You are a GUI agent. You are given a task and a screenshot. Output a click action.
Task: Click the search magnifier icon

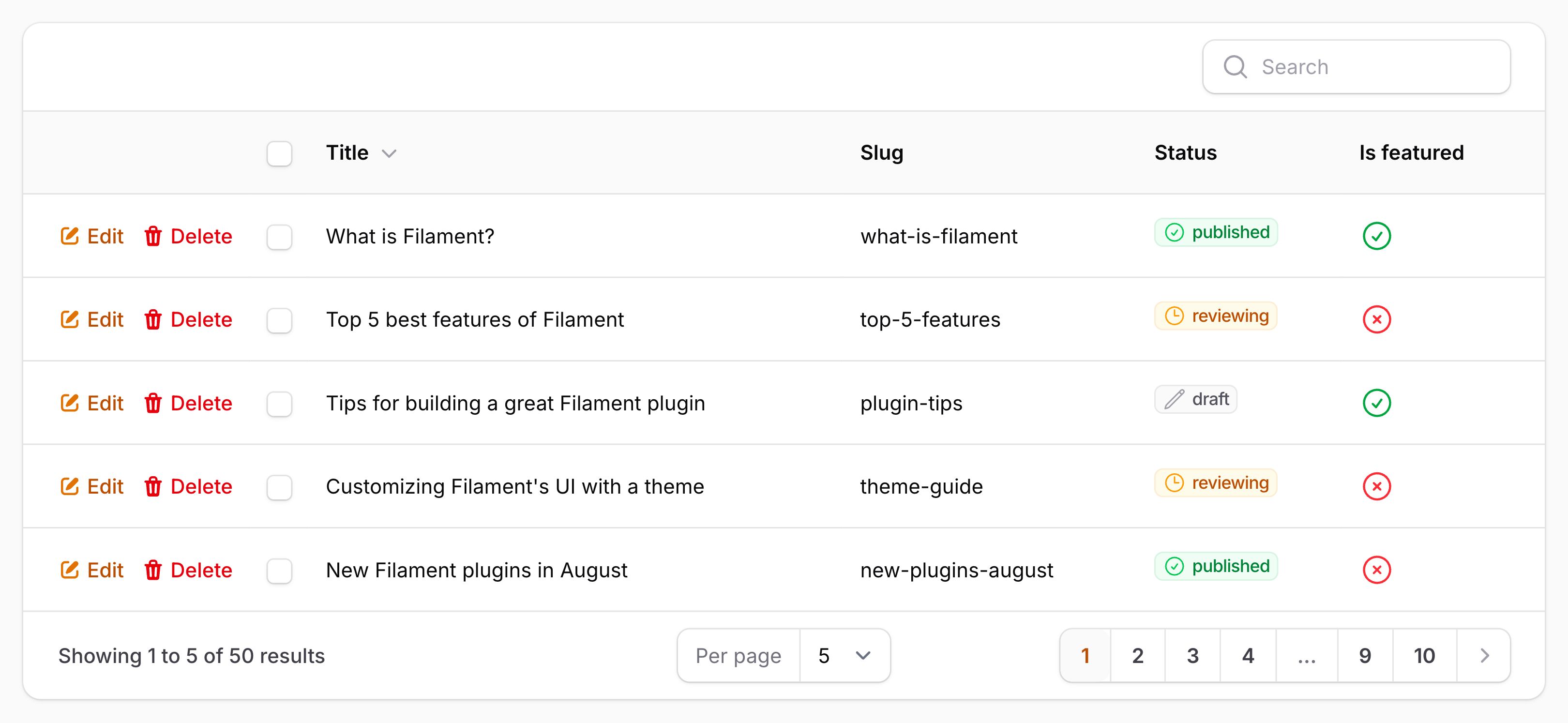click(x=1235, y=67)
